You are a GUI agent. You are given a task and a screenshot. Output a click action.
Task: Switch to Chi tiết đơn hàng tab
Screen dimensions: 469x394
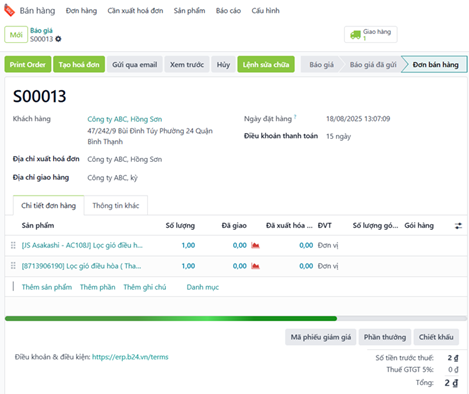pos(49,205)
